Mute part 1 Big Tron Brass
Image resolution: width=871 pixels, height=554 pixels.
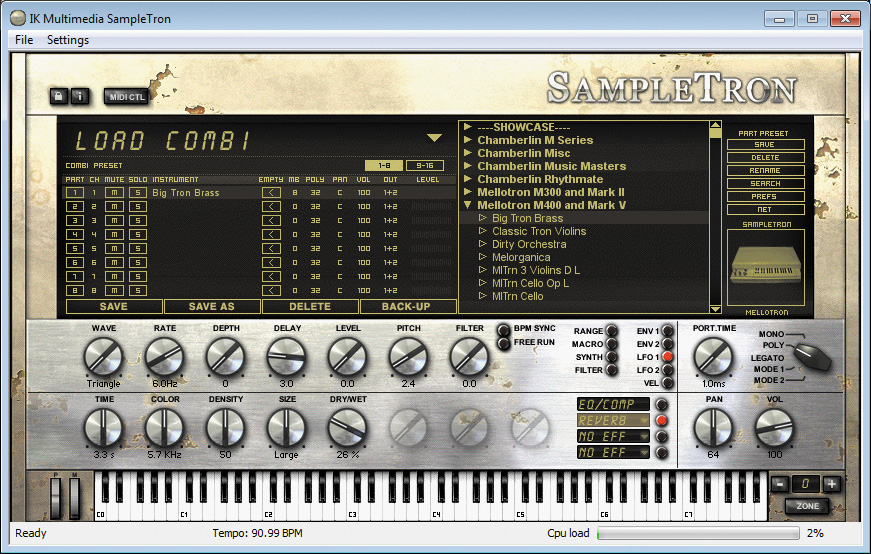[114, 193]
